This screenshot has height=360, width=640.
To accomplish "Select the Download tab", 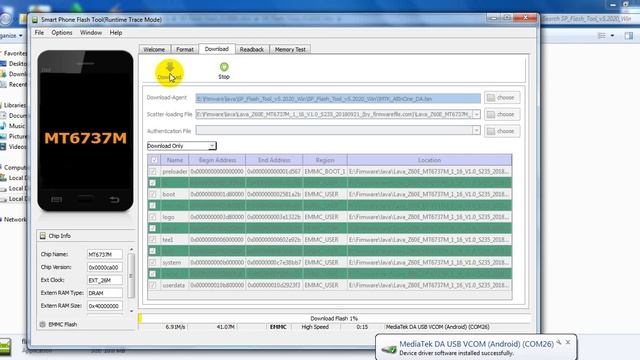I will [217, 49].
